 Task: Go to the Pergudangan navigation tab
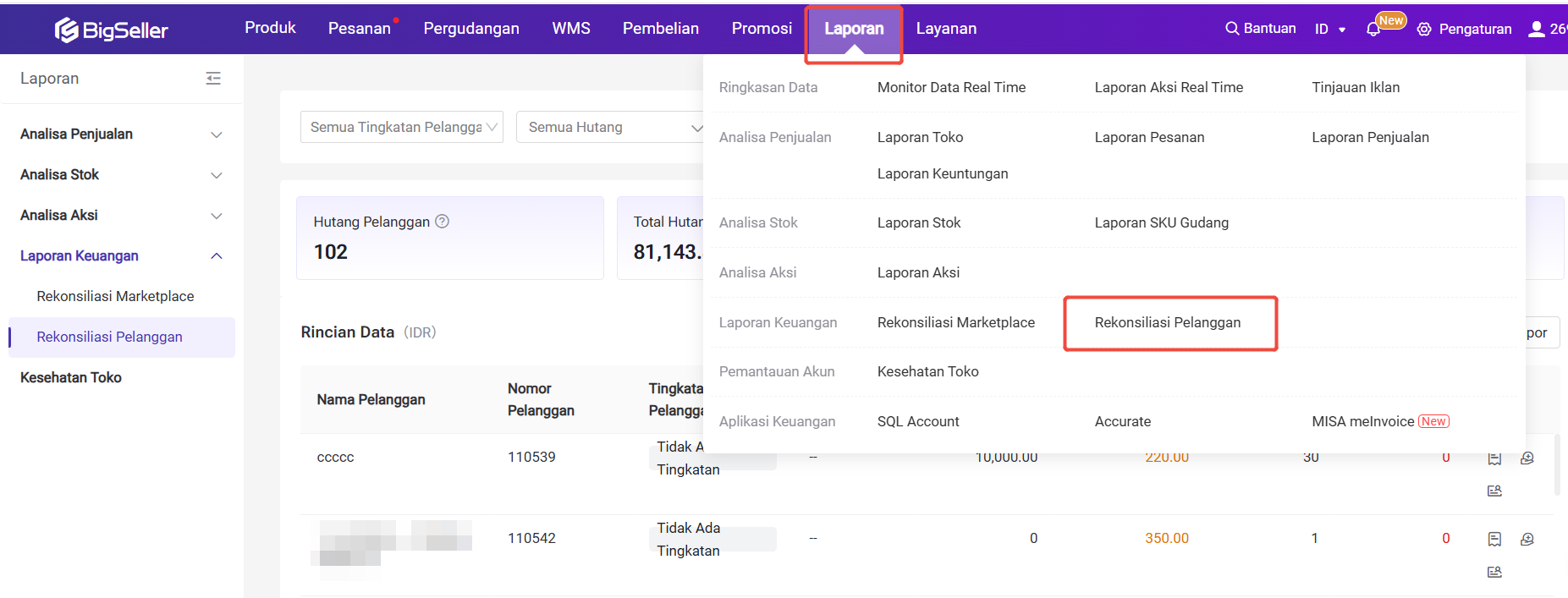pos(471,29)
